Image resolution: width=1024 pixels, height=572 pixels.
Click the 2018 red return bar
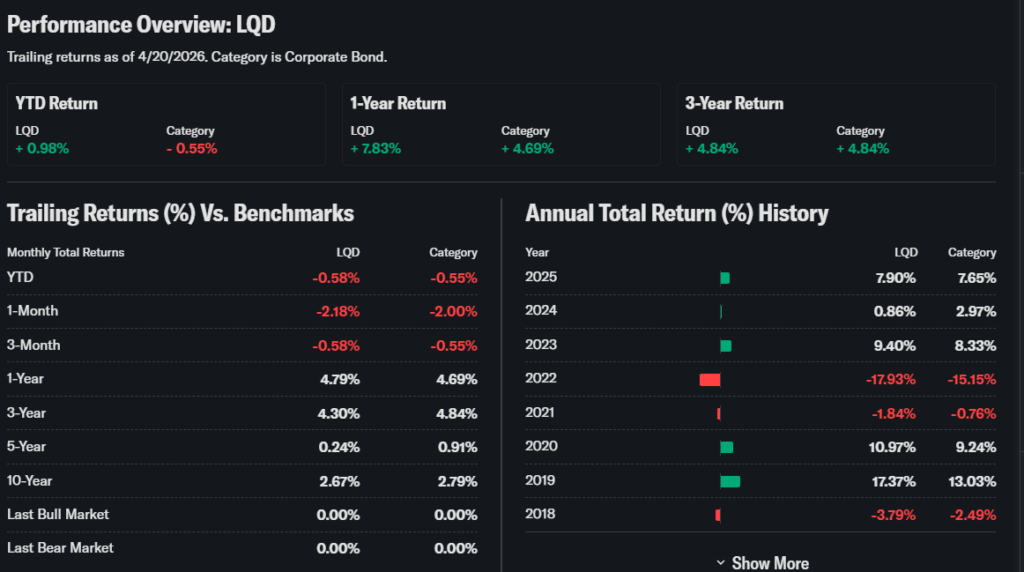pyautogui.click(x=718, y=515)
